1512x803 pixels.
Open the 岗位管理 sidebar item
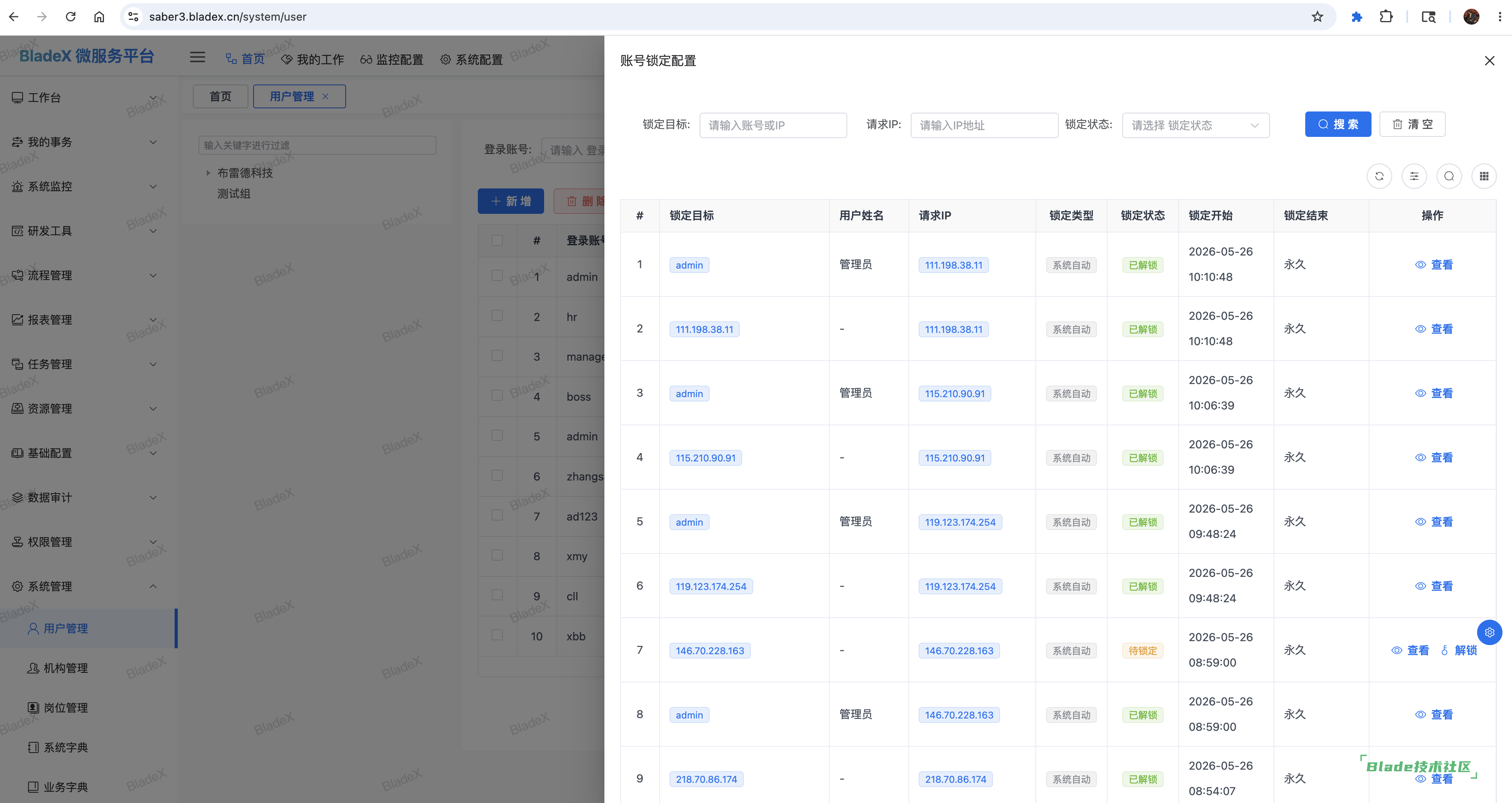pyautogui.click(x=88, y=707)
